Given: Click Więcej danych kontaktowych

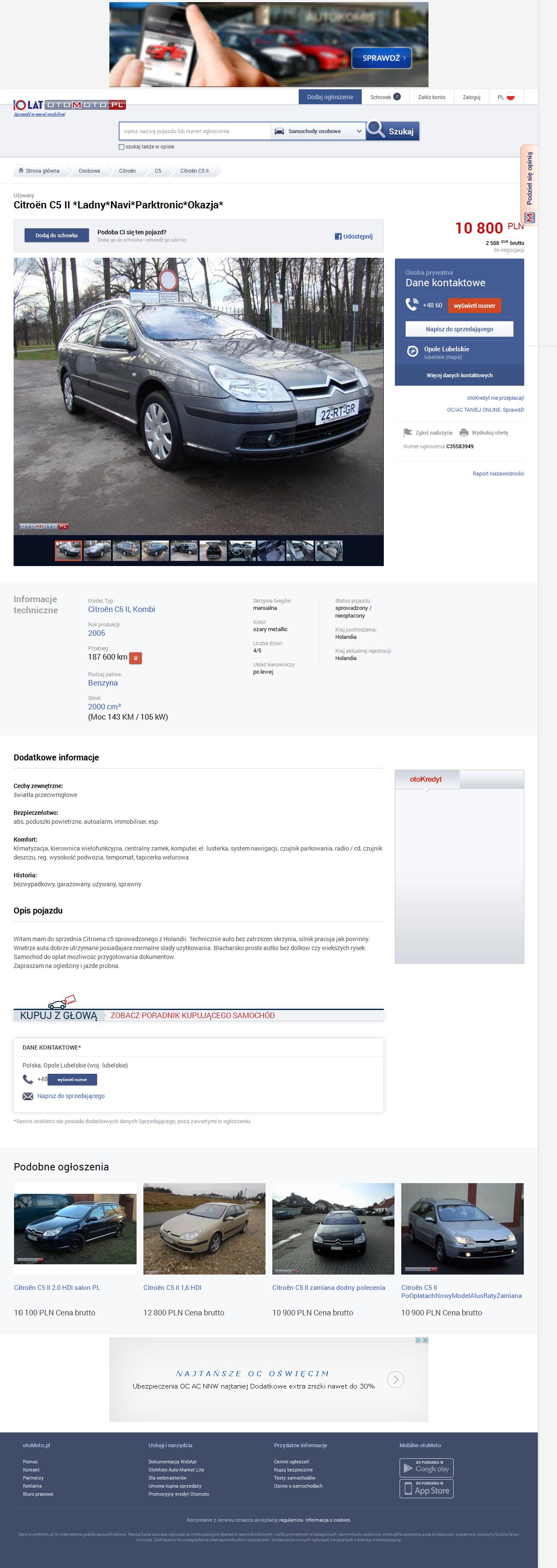Looking at the screenshot, I should tap(460, 376).
